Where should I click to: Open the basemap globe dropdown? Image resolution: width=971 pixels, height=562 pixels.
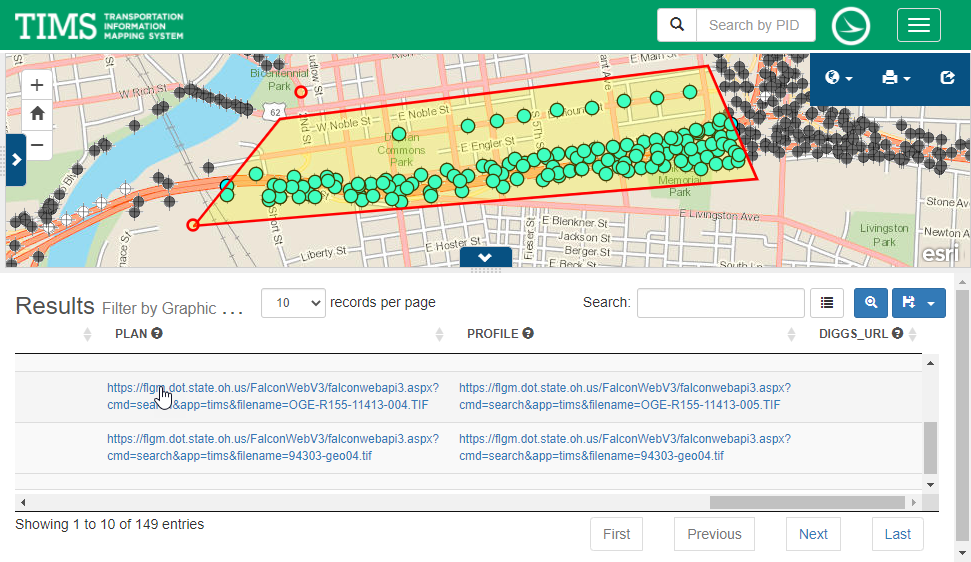click(x=838, y=78)
